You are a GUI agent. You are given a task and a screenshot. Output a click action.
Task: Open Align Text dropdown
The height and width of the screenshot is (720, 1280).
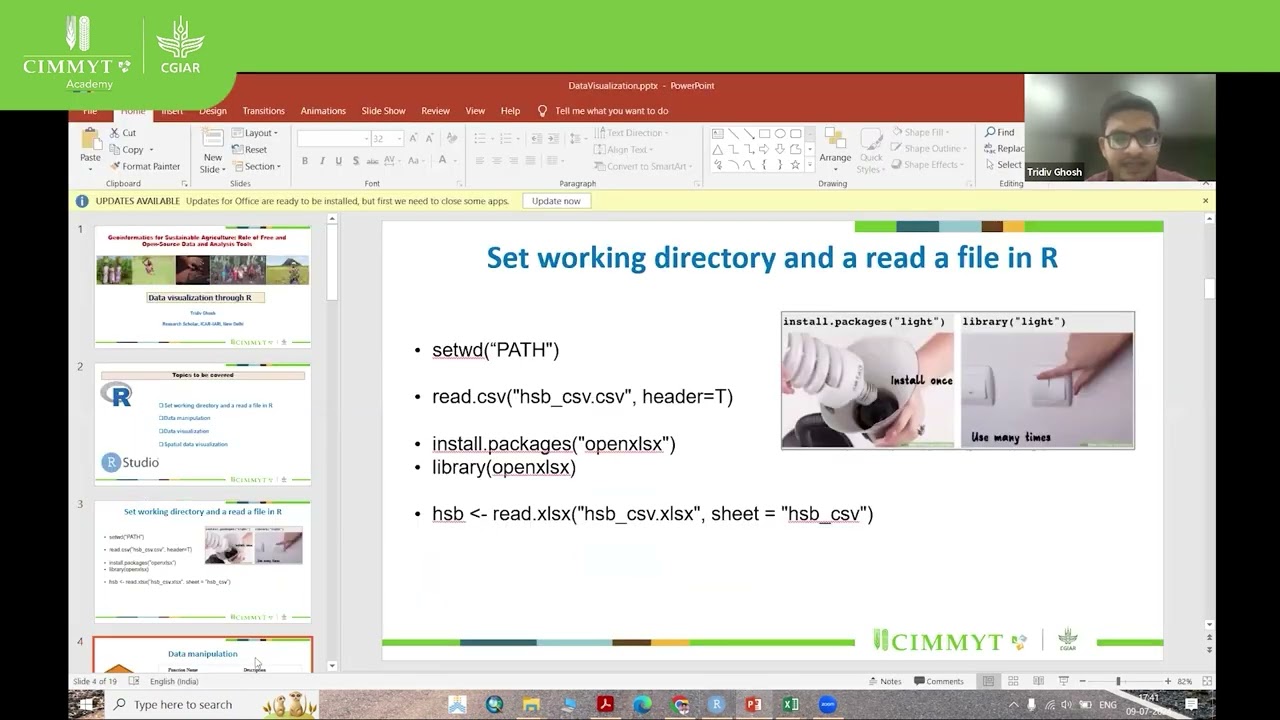tap(626, 150)
